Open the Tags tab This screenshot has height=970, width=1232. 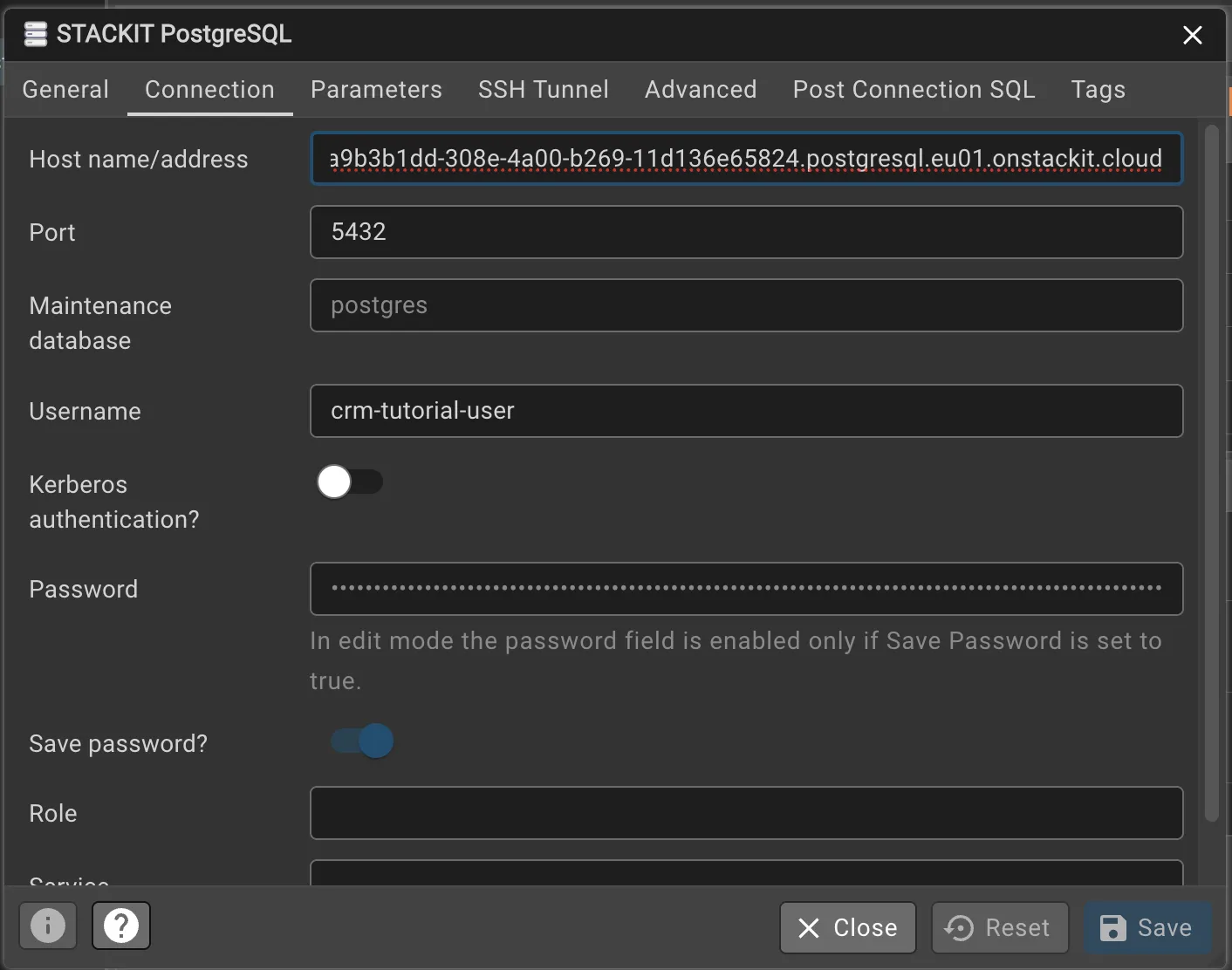point(1098,89)
